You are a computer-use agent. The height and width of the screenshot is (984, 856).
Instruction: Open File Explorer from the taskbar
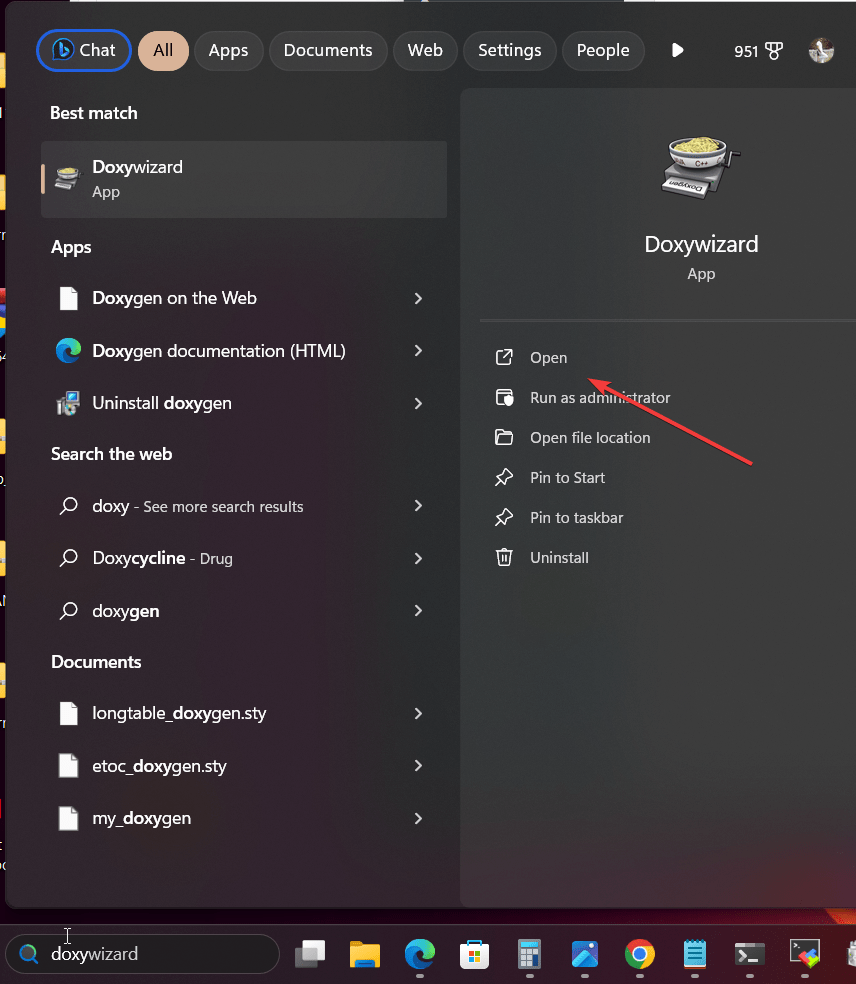pos(364,955)
